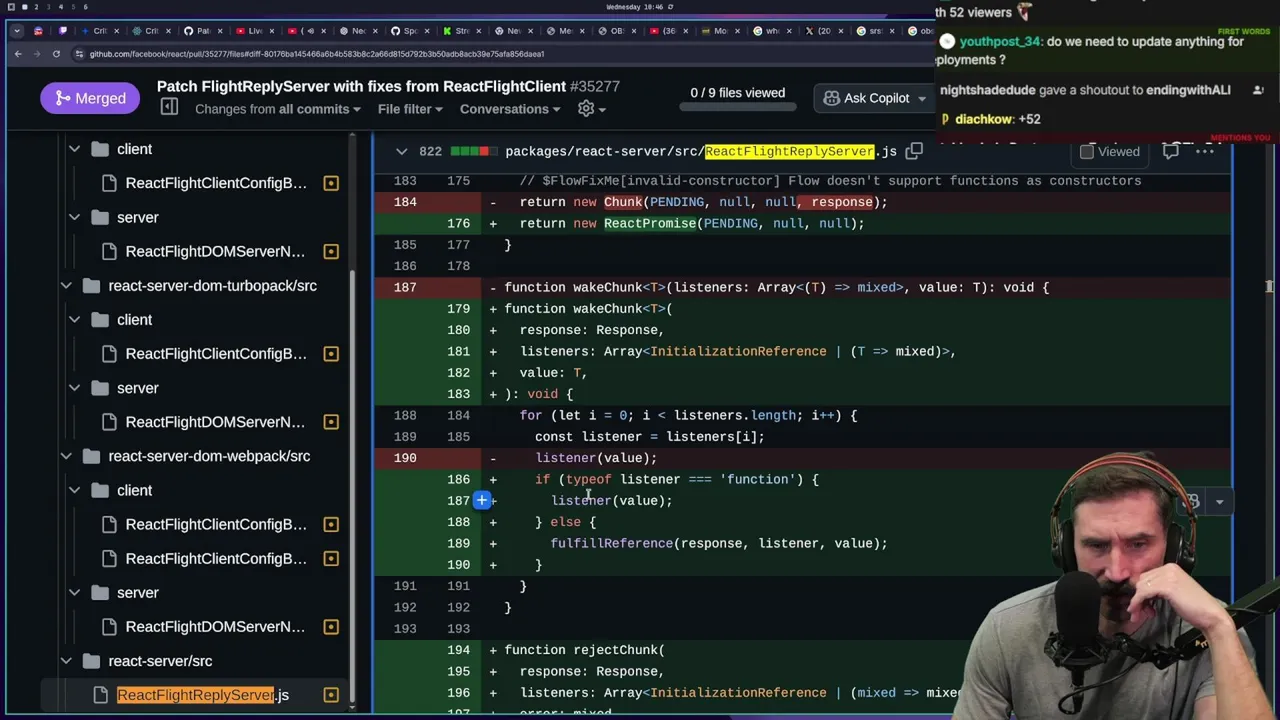Toggle the file tree sidebar icon
This screenshot has width=1280, height=720.
(x=169, y=107)
